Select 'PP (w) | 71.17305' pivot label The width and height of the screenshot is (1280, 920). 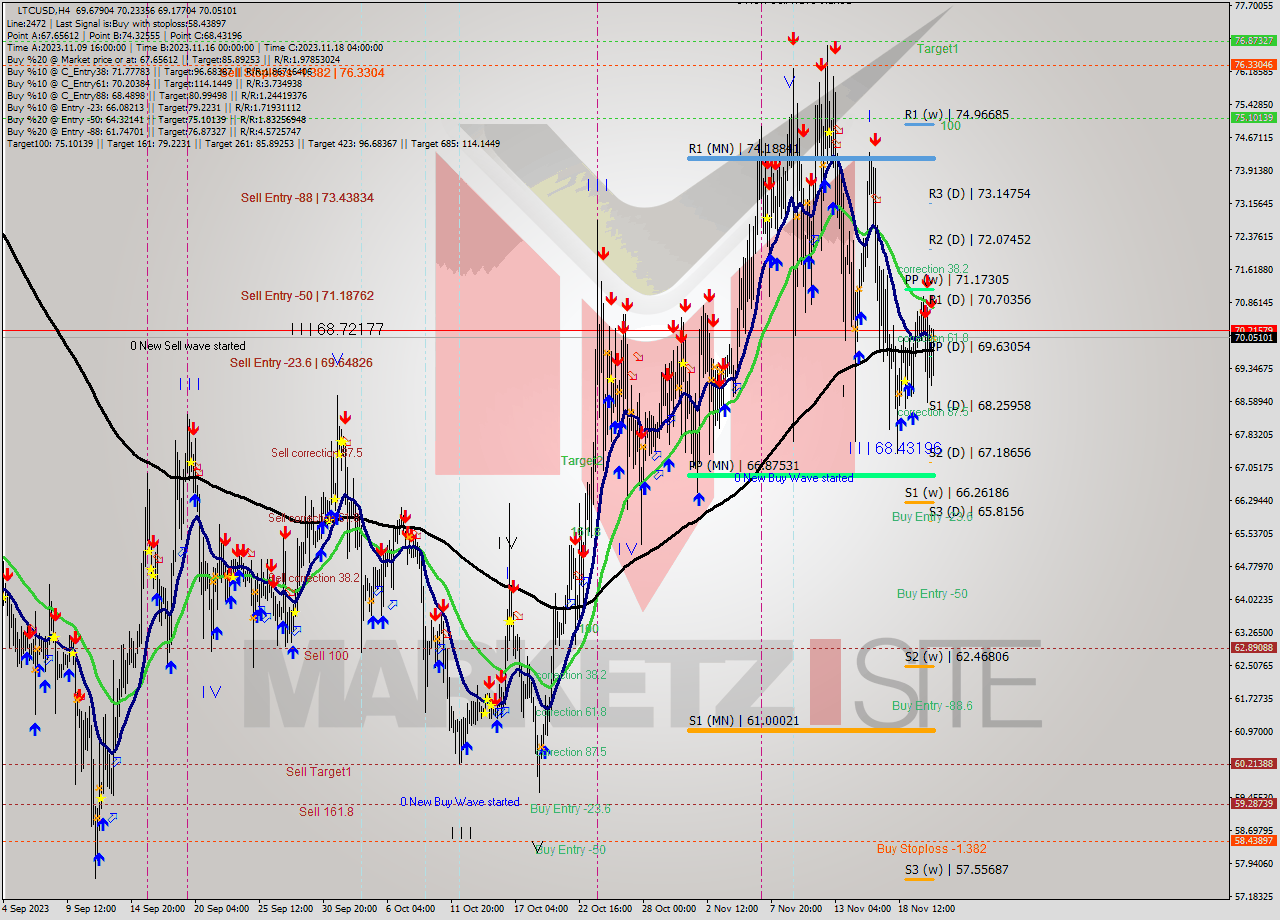click(957, 280)
